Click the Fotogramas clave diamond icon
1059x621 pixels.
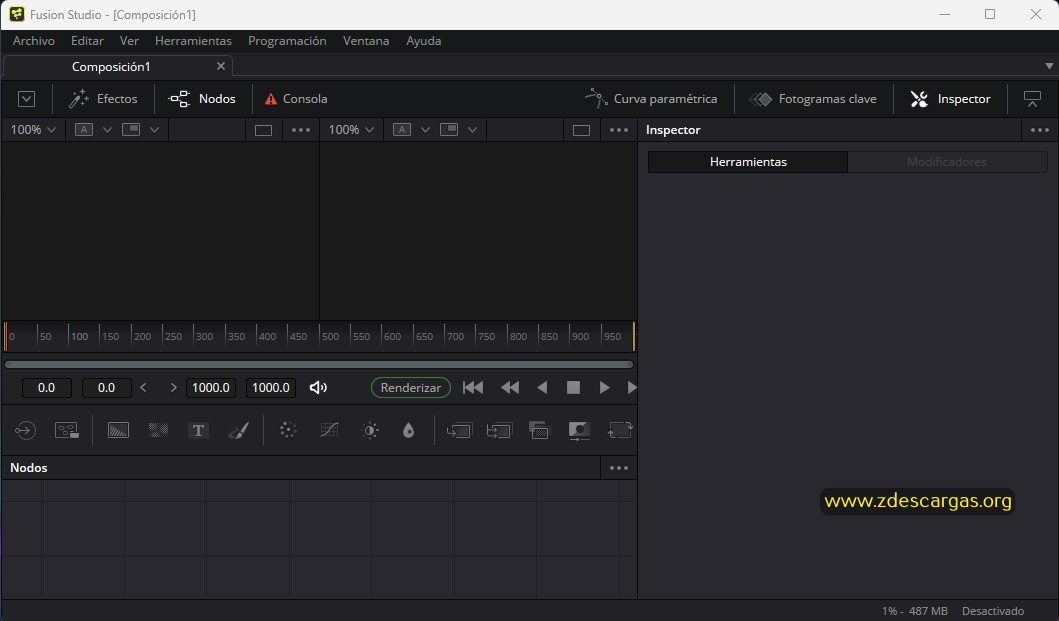tap(761, 99)
